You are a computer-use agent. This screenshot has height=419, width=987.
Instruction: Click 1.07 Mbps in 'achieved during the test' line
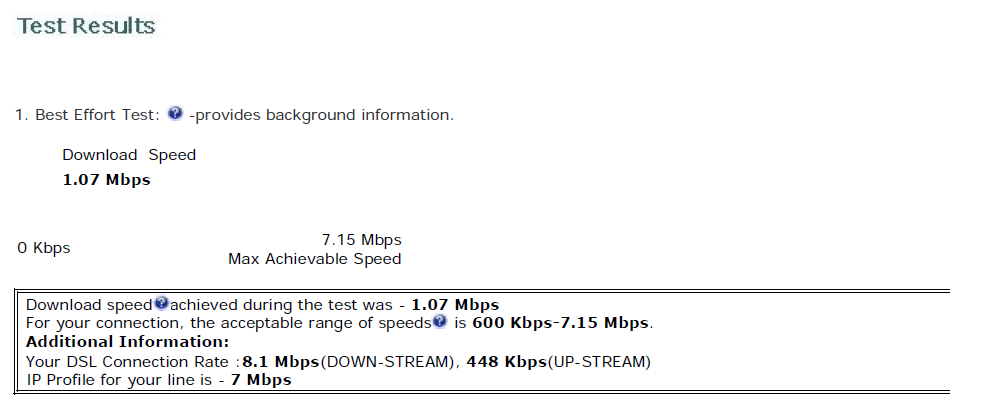coord(455,305)
